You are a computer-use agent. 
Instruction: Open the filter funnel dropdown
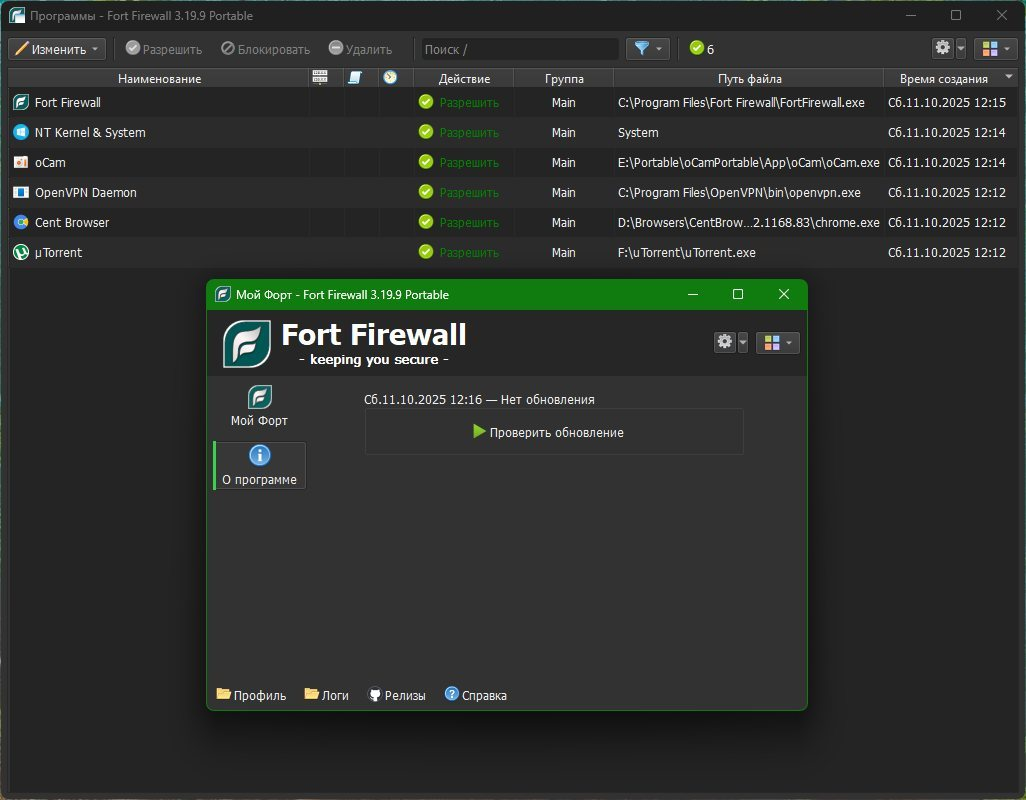coord(647,49)
